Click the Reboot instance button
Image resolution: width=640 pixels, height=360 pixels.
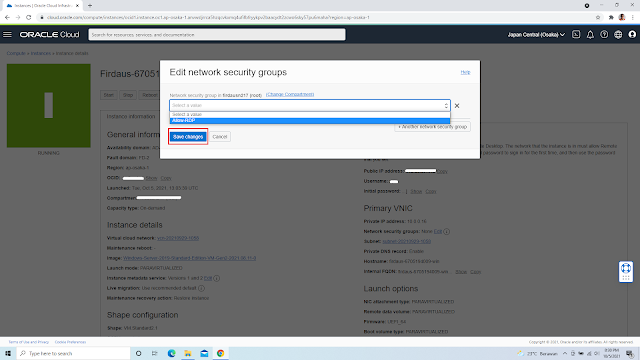click(x=149, y=95)
